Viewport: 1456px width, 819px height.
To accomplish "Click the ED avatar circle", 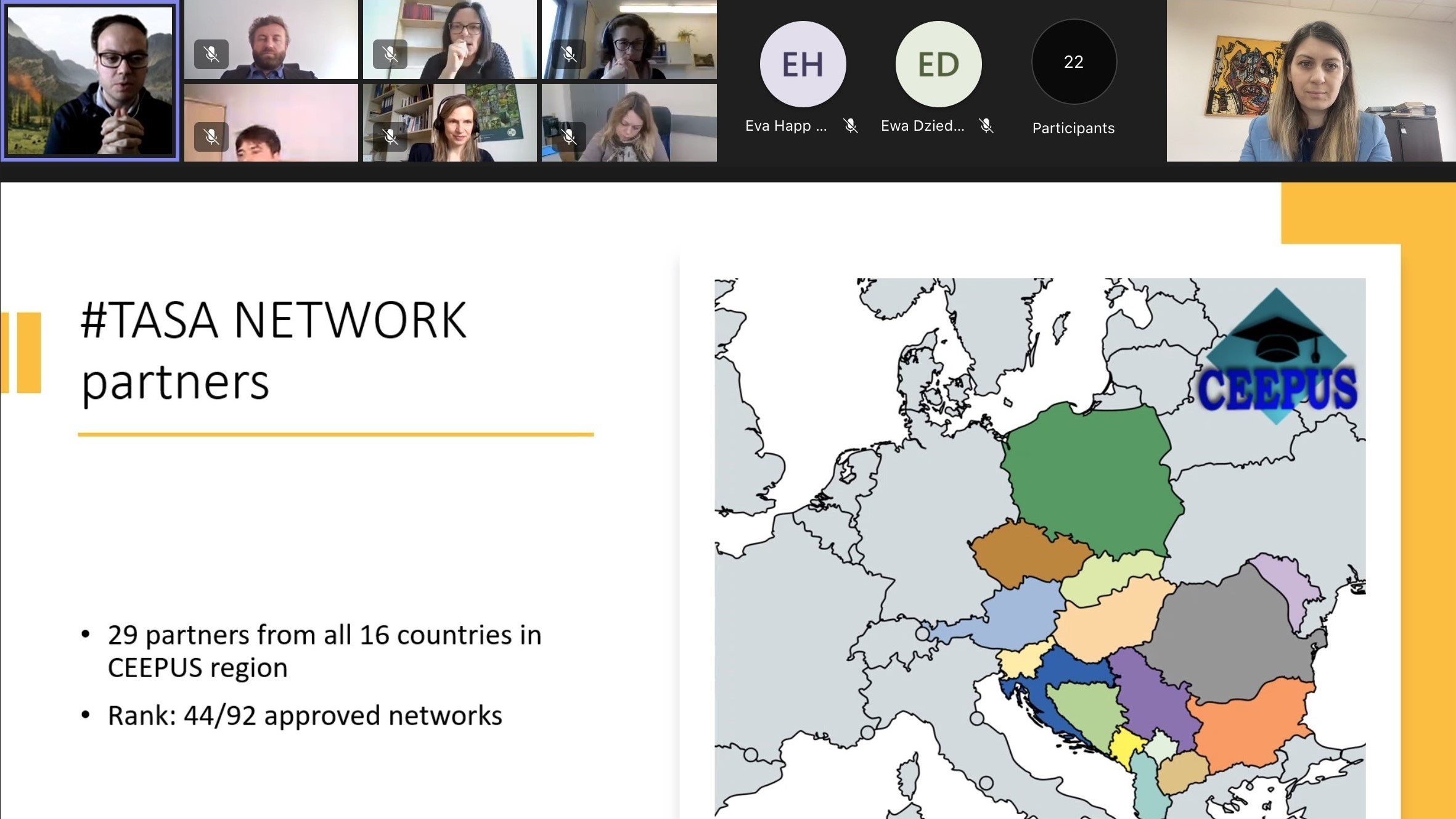I will (x=938, y=64).
